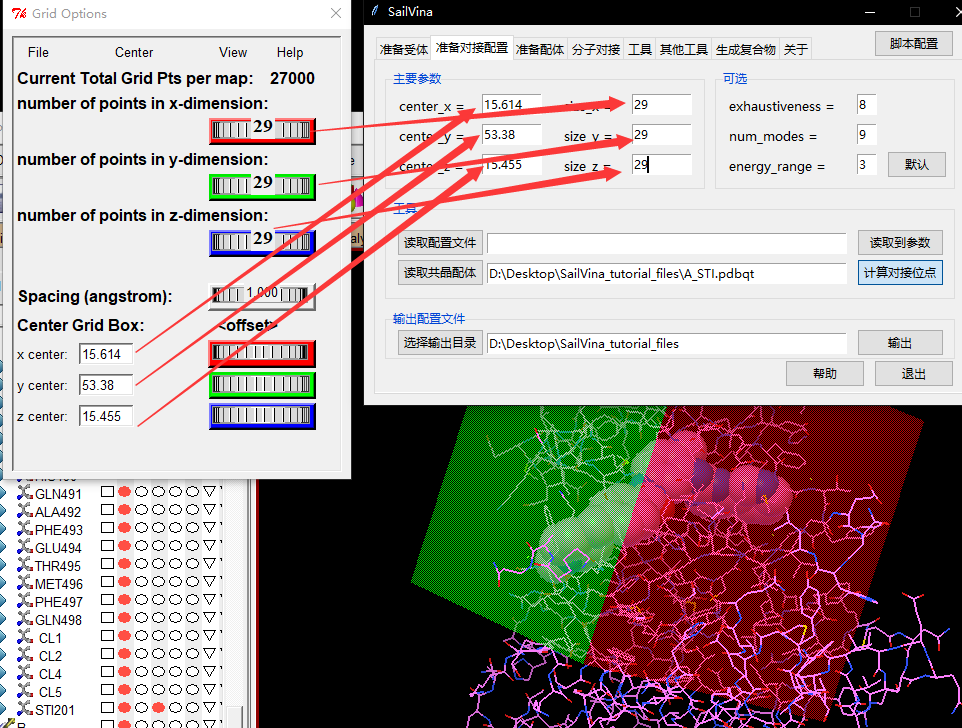Screen dimensions: 962x728
Task: Click the num_modes input field
Action: [866, 135]
